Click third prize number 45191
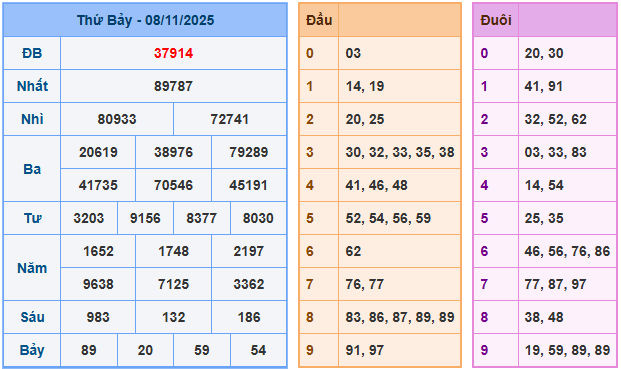 [x=249, y=185]
